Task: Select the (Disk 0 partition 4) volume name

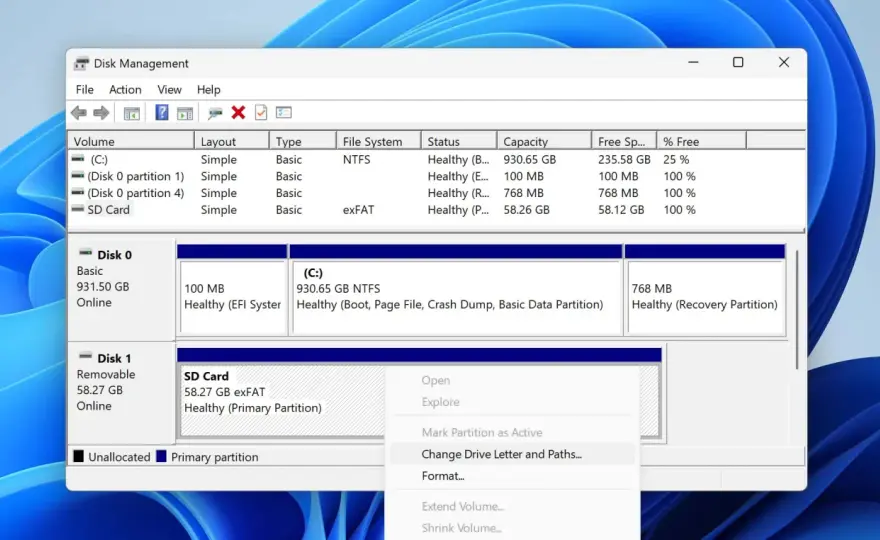Action: coord(136,193)
